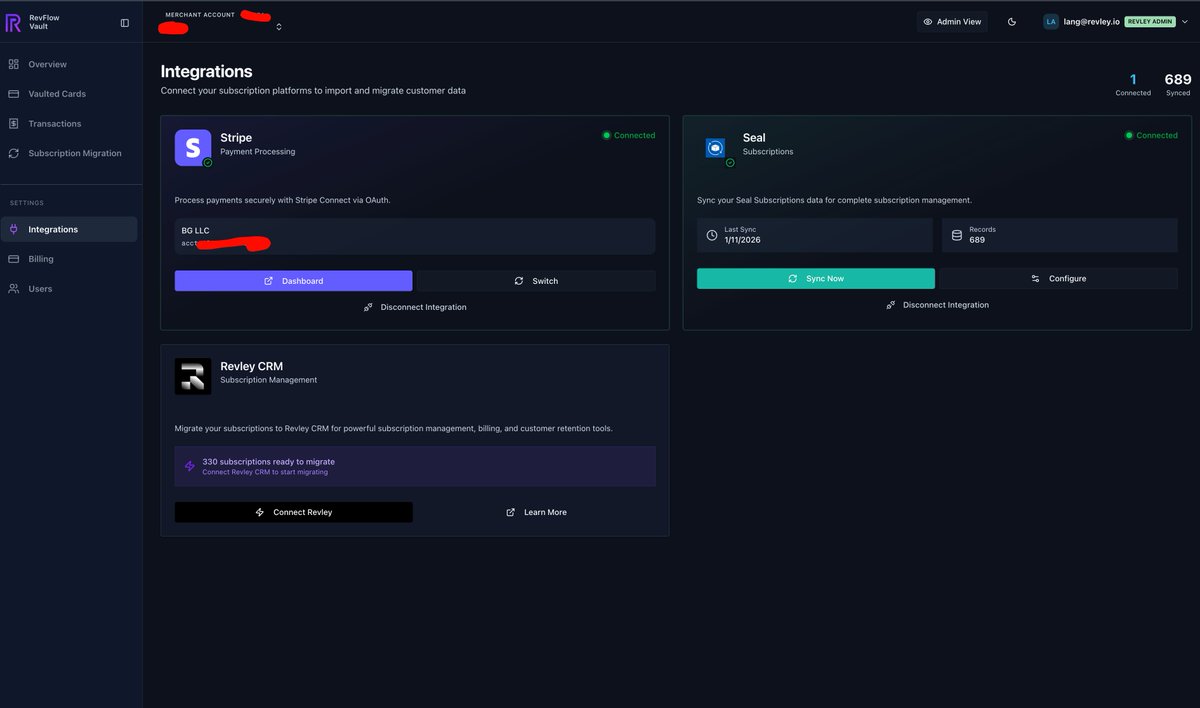
Task: Click the sync arrows icon on Sync Now
Action: (x=793, y=279)
